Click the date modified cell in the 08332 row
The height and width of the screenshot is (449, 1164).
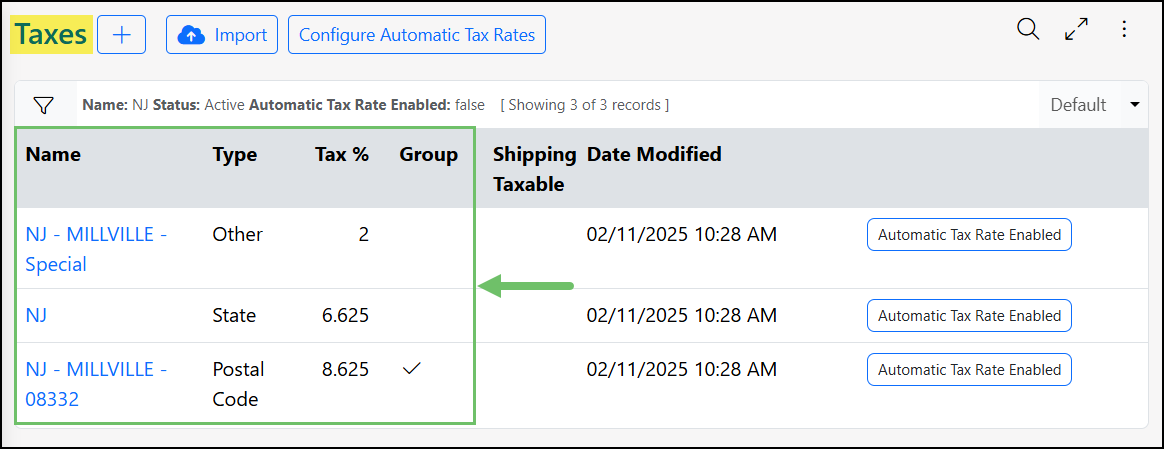681,369
